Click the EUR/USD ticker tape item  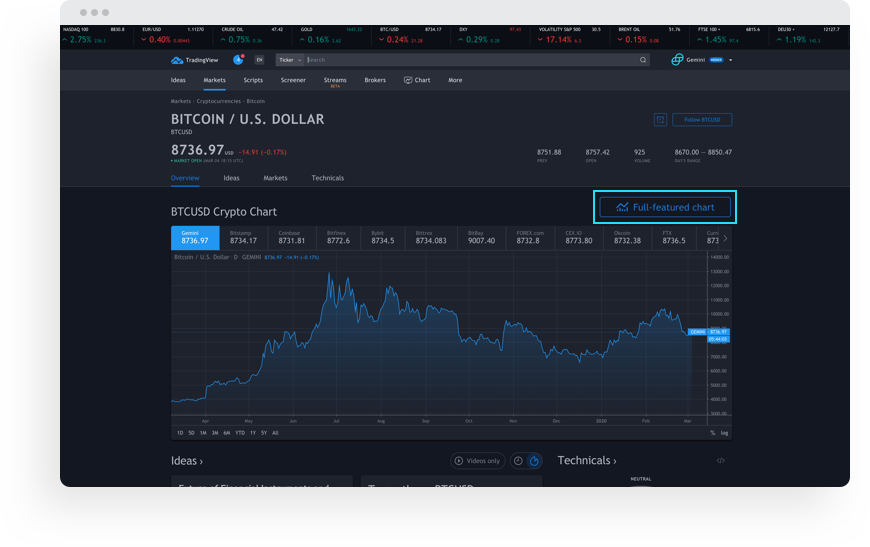pos(173,36)
